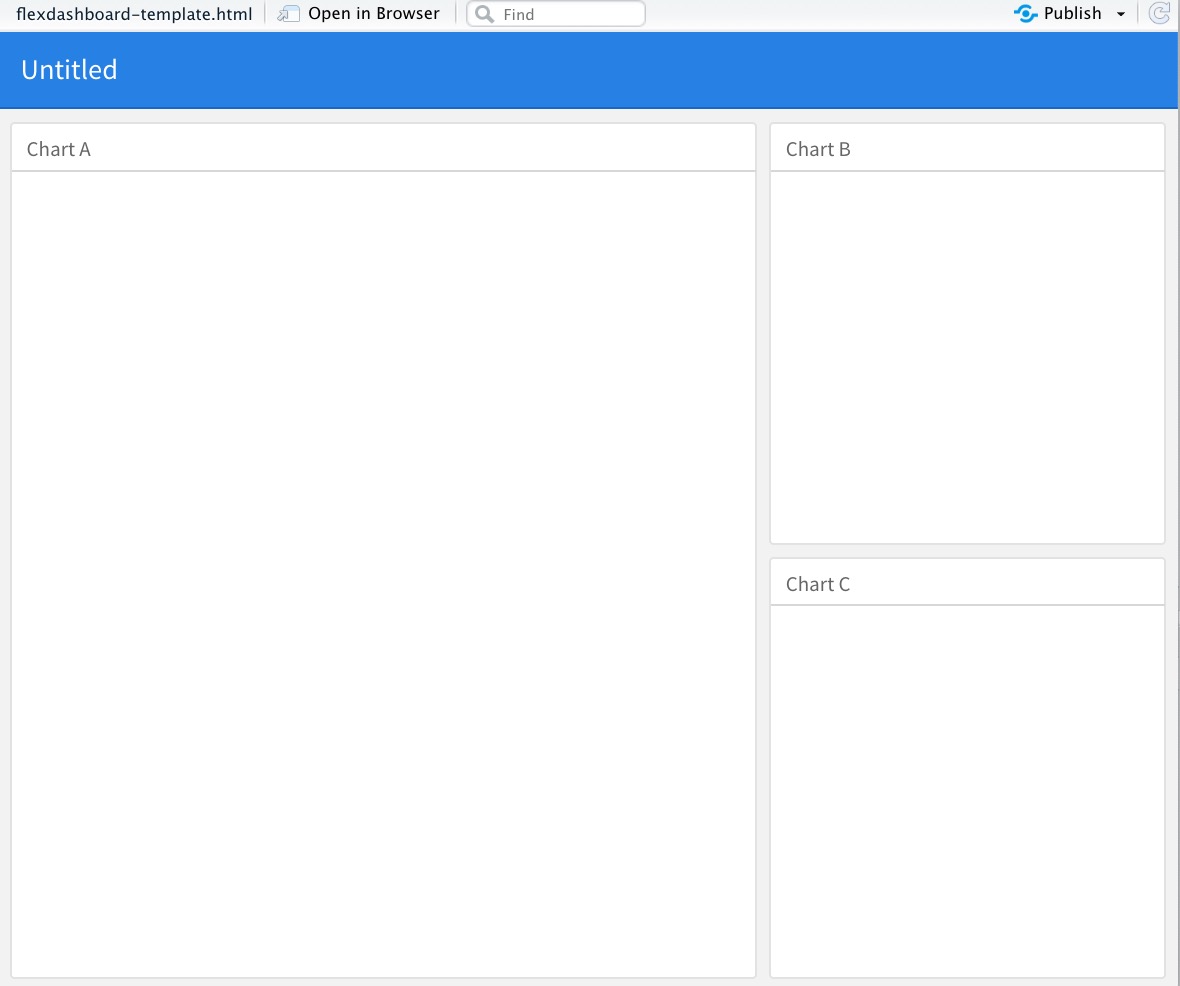
Task: Click the flexdashboard-template.html file name
Action: click(134, 14)
